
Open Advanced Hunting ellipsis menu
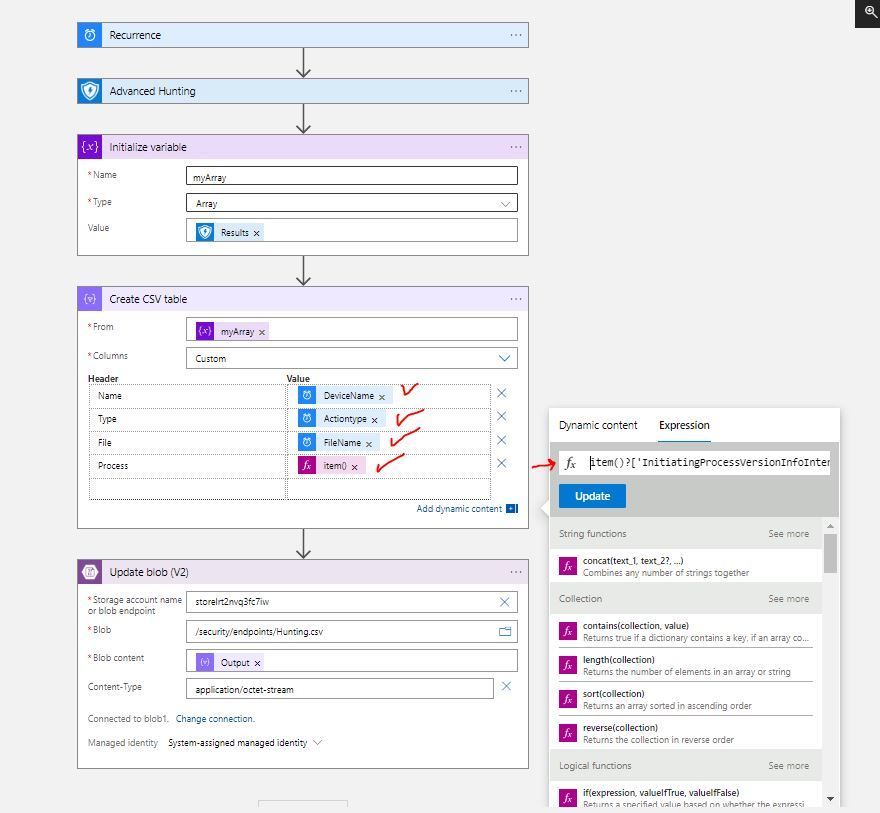point(516,91)
